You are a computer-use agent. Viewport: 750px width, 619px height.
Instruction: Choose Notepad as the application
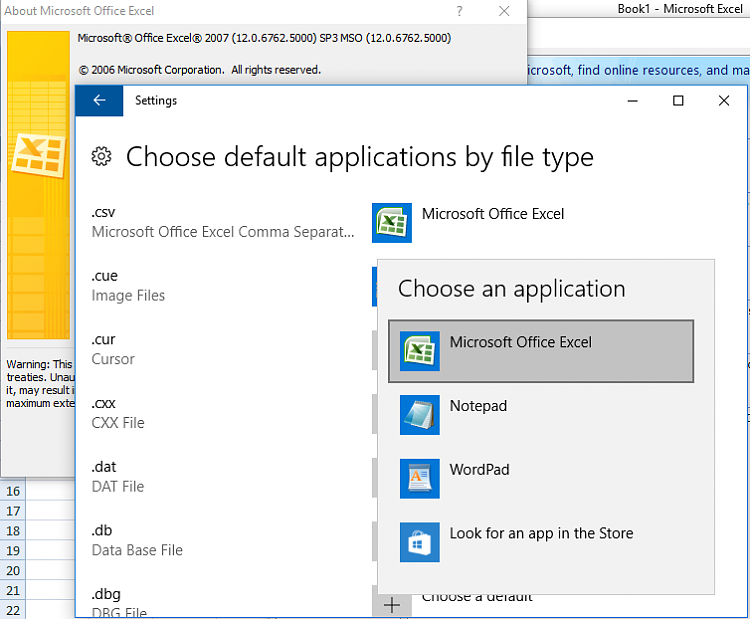point(541,415)
